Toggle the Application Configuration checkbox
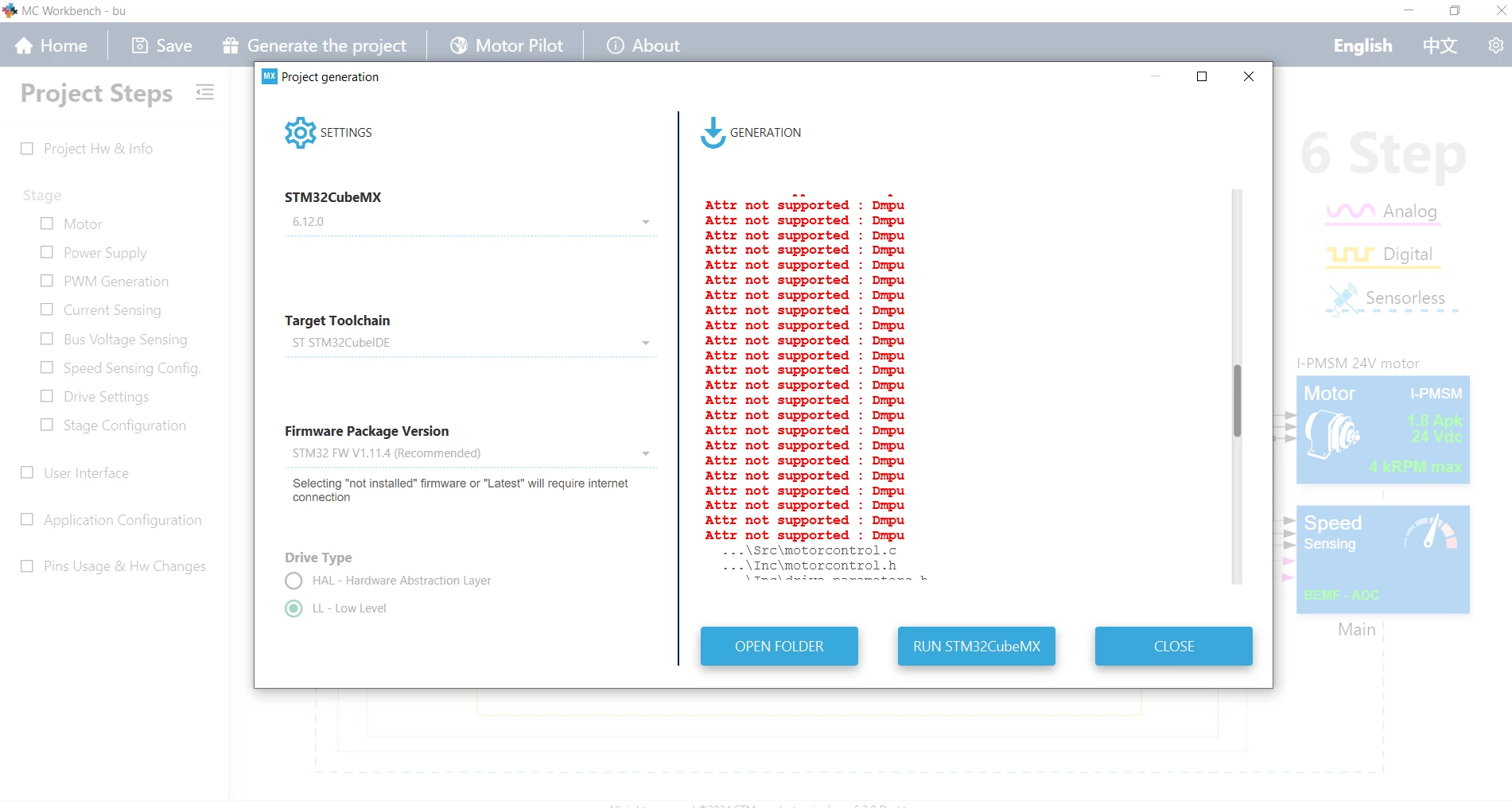The width and height of the screenshot is (1512, 808). 27,519
